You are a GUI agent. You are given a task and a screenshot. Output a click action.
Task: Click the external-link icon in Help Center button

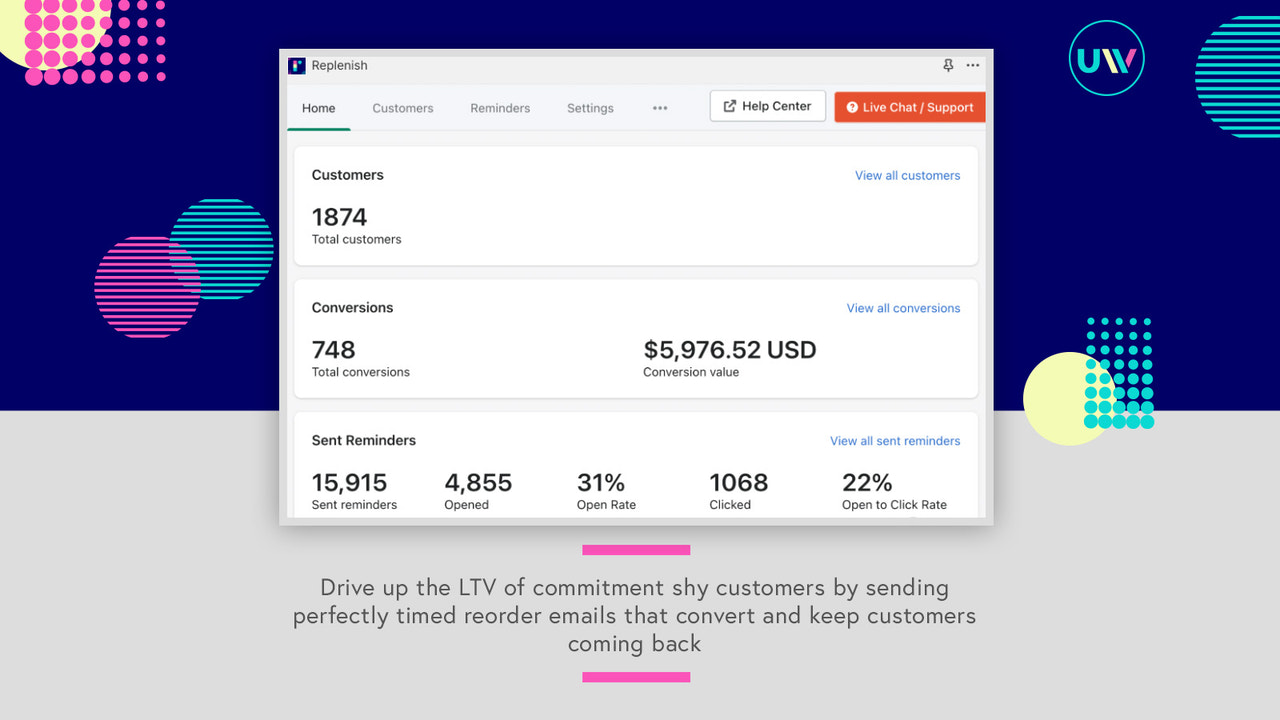coord(729,105)
